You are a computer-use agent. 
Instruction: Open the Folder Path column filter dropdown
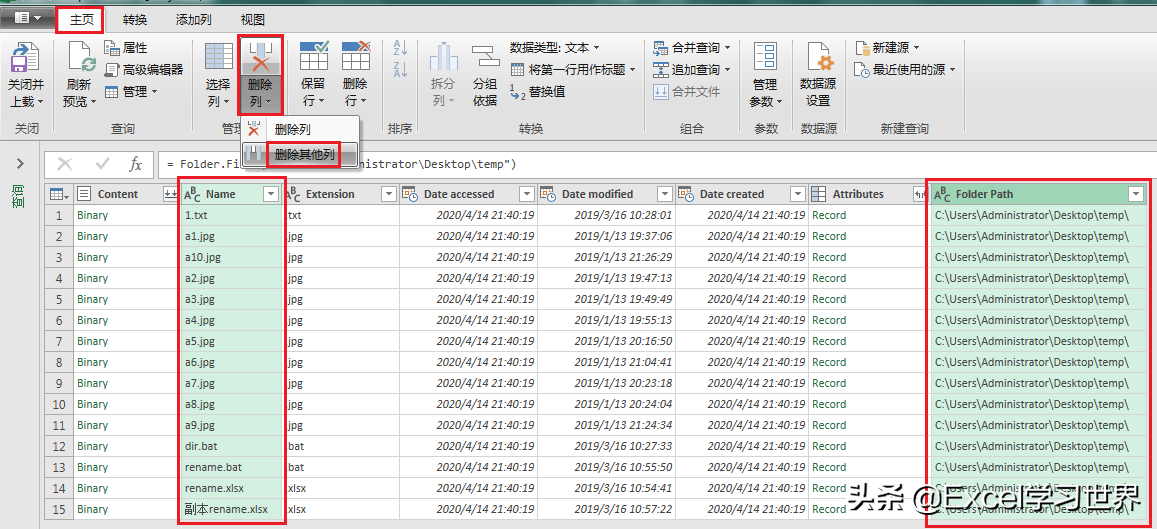(x=1136, y=194)
